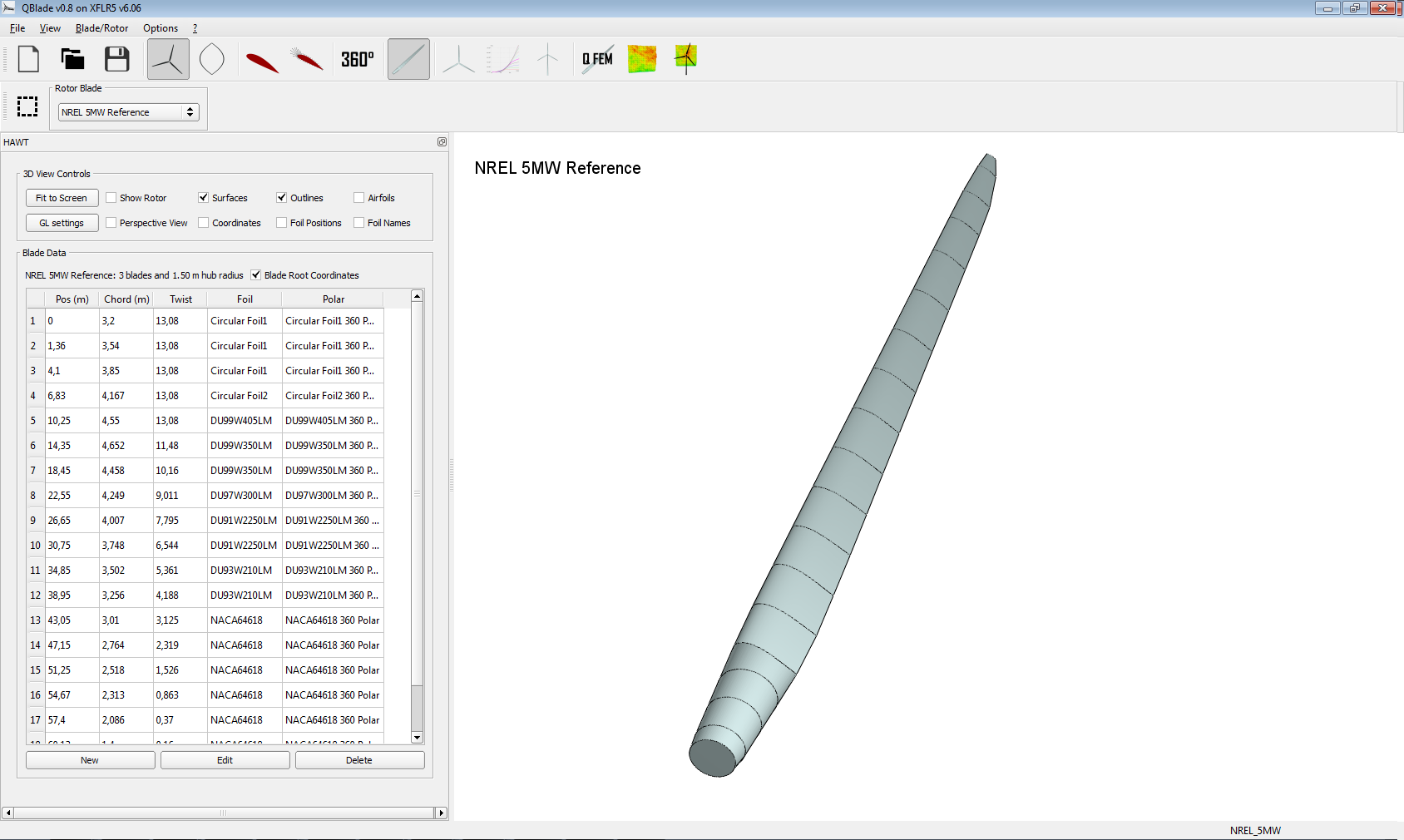The width and height of the screenshot is (1404, 840).
Task: Click the Foil column header
Action: coord(245,299)
